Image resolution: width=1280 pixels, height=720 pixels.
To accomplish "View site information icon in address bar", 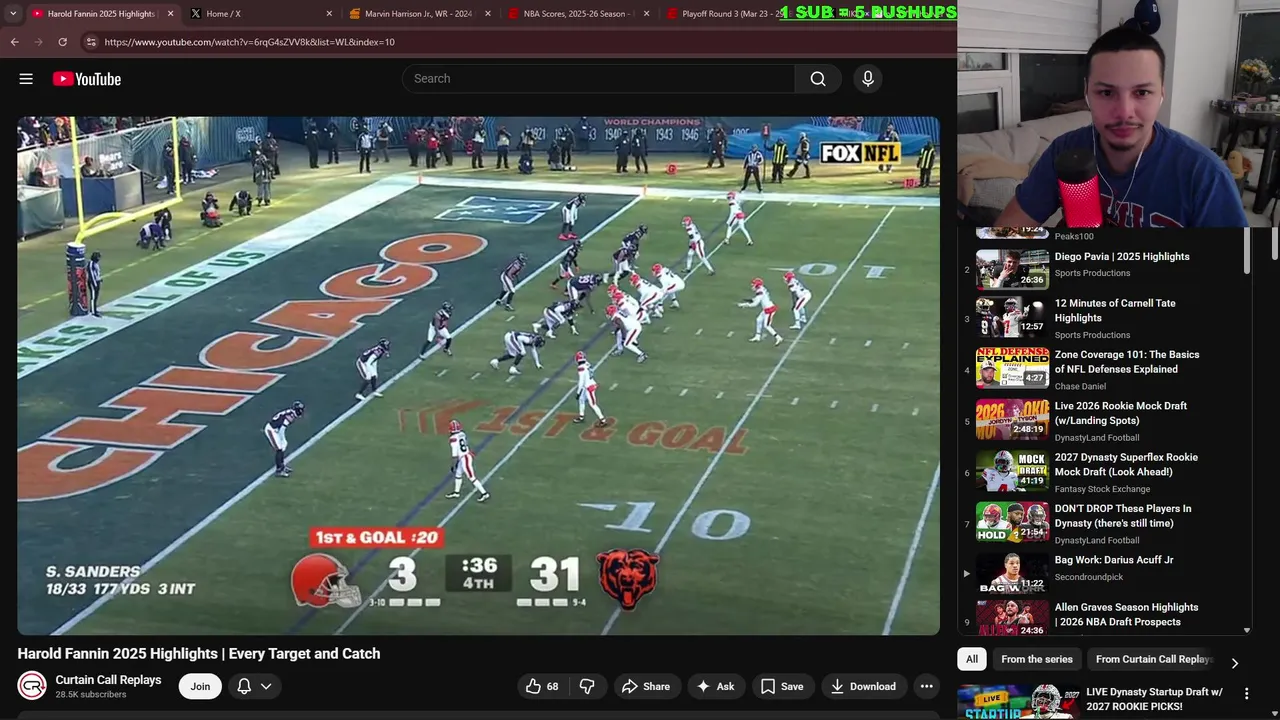I will pos(91,42).
